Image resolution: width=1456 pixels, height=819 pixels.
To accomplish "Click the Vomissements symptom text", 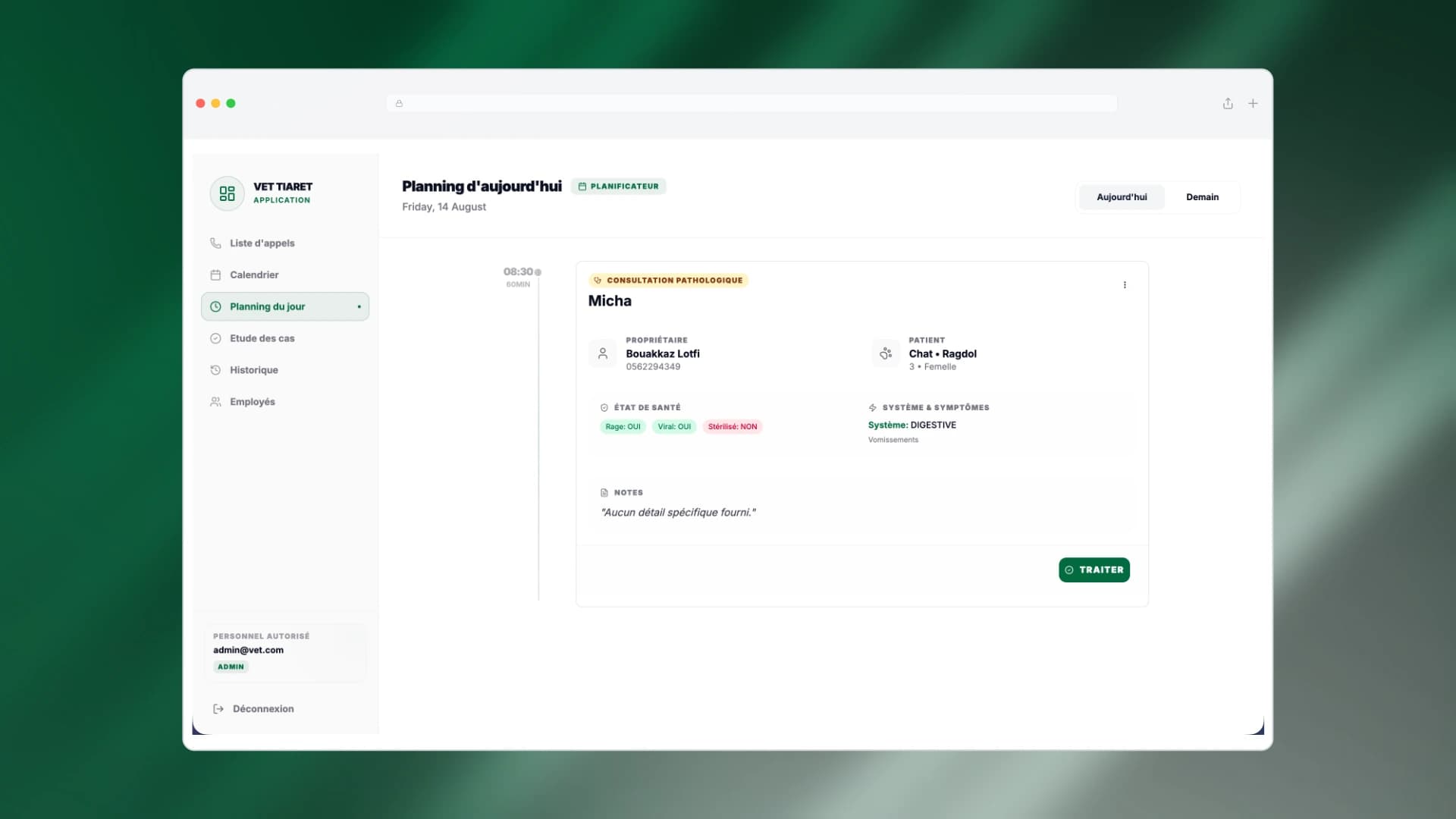I will [x=893, y=441].
